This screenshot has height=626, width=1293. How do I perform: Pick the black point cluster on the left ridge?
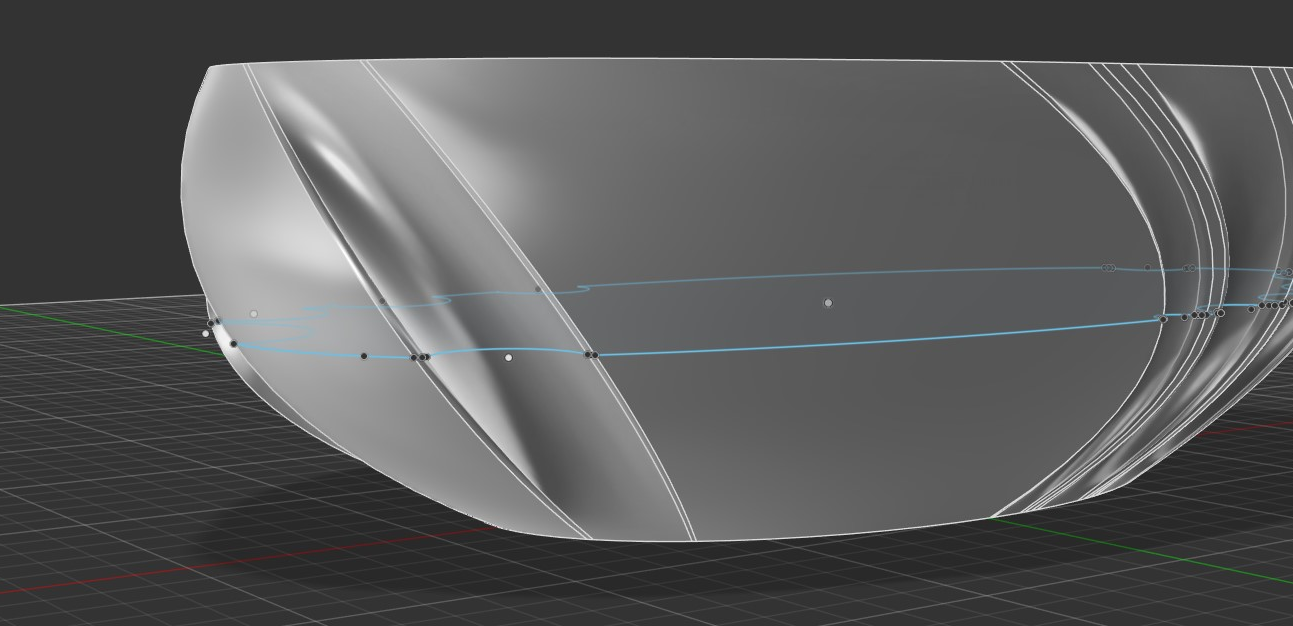point(420,357)
